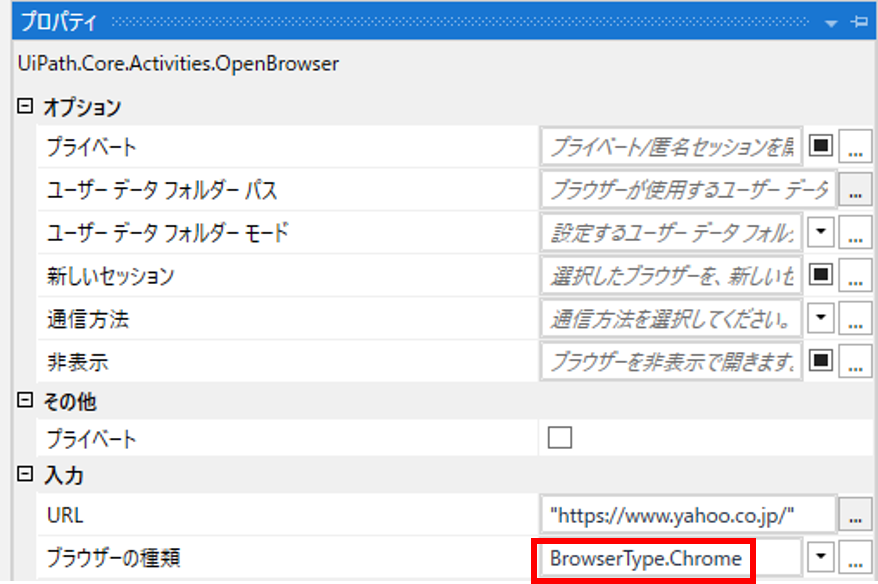This screenshot has height=584, width=878.
Task: Click the ellipsis button for 新しいセッション
Action: pyautogui.click(x=855, y=275)
